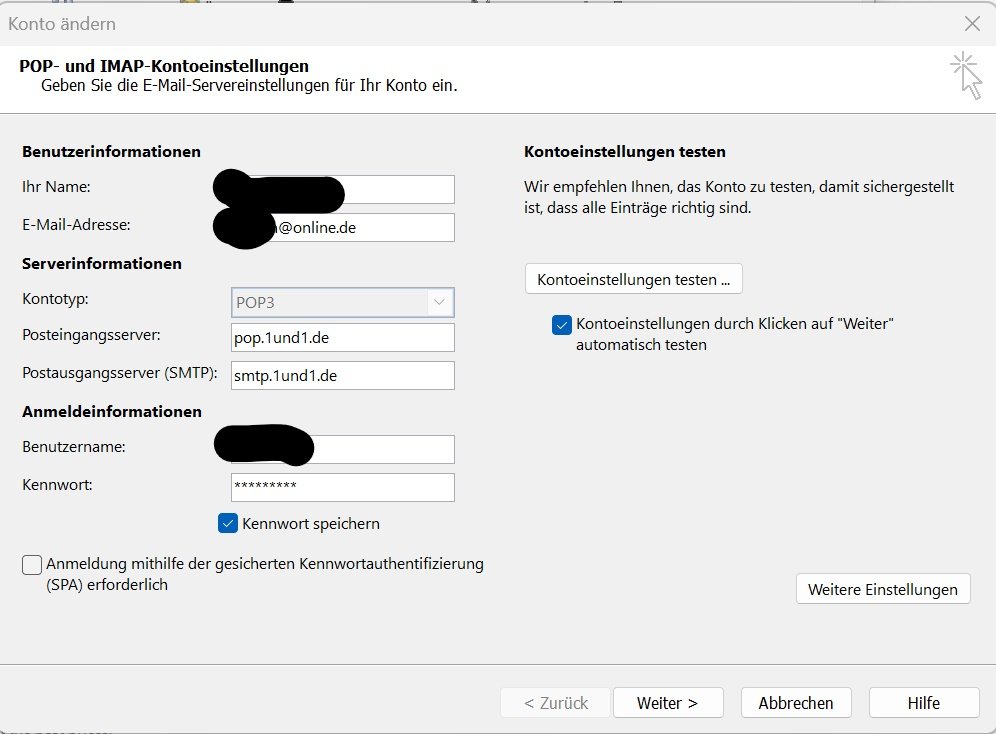Click the Ihr Name input field

click(342, 189)
